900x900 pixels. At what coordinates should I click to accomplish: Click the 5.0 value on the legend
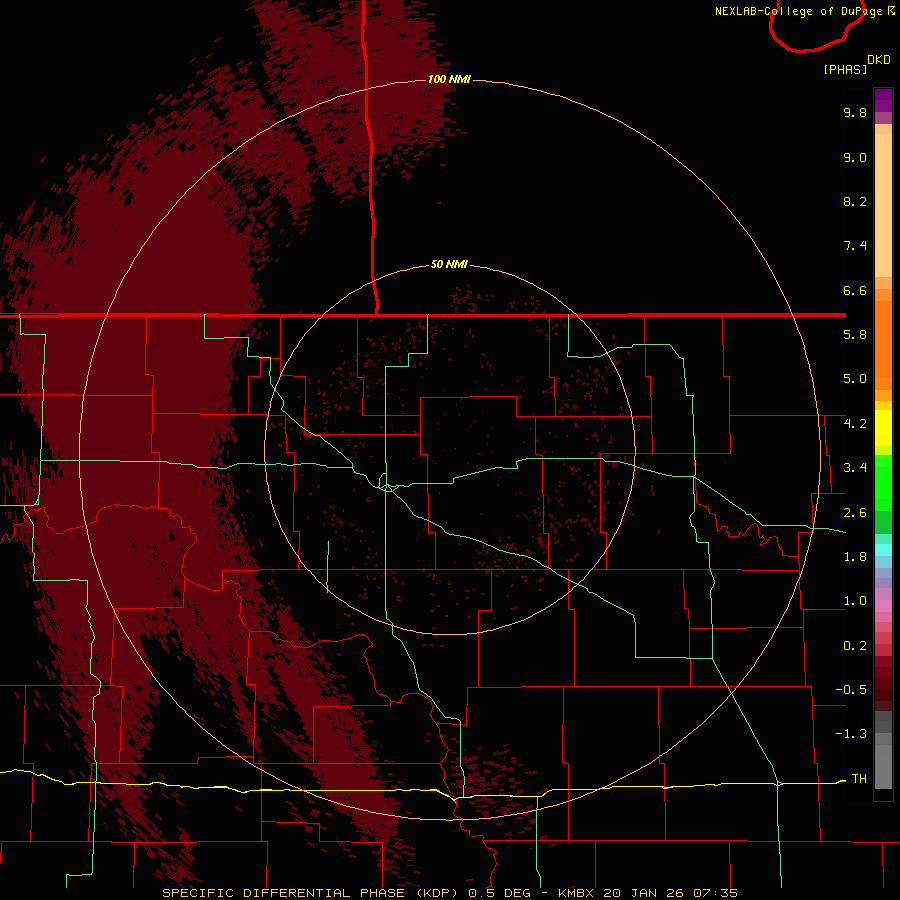click(855, 379)
